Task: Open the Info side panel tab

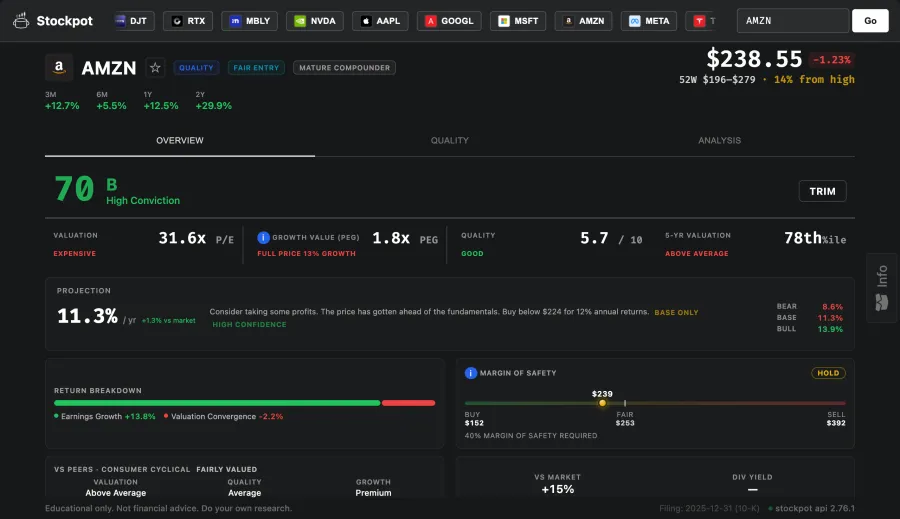Action: pyautogui.click(x=882, y=288)
